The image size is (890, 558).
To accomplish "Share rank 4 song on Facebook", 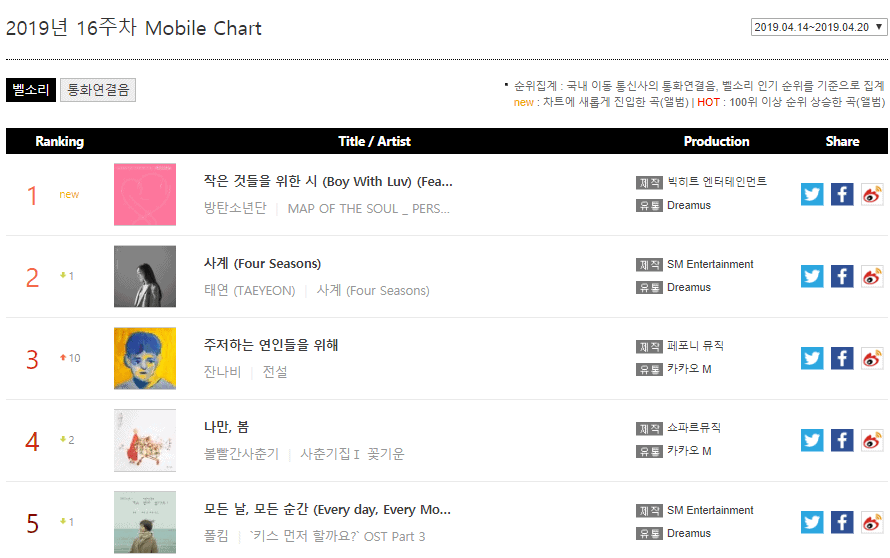I will pyautogui.click(x=842, y=440).
